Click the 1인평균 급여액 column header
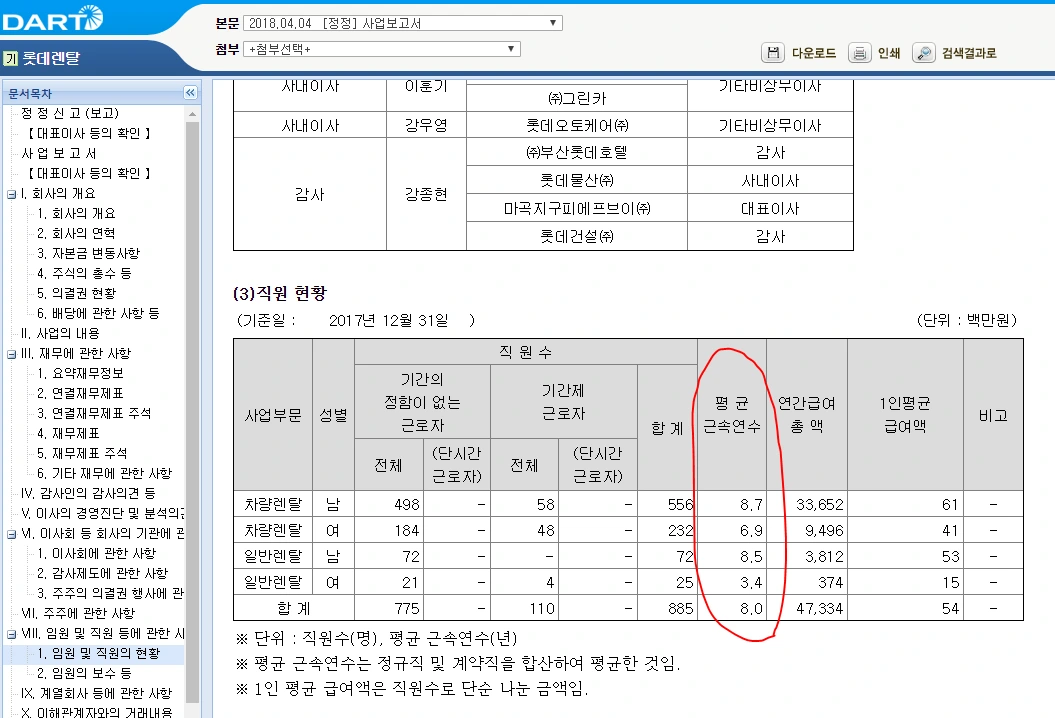 905,415
